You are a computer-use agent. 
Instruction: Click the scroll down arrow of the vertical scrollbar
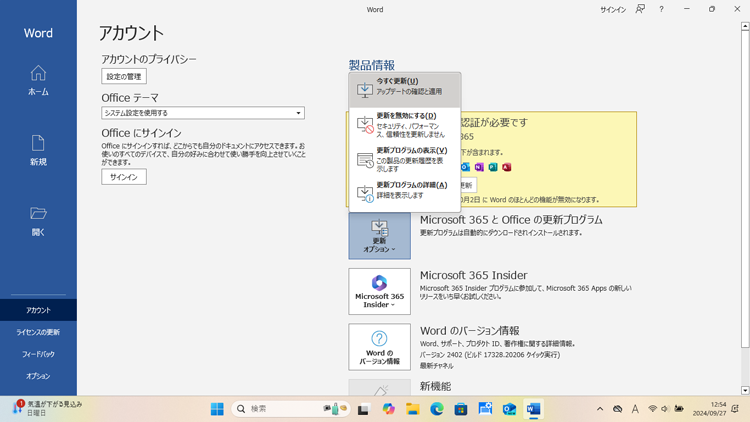point(745,390)
